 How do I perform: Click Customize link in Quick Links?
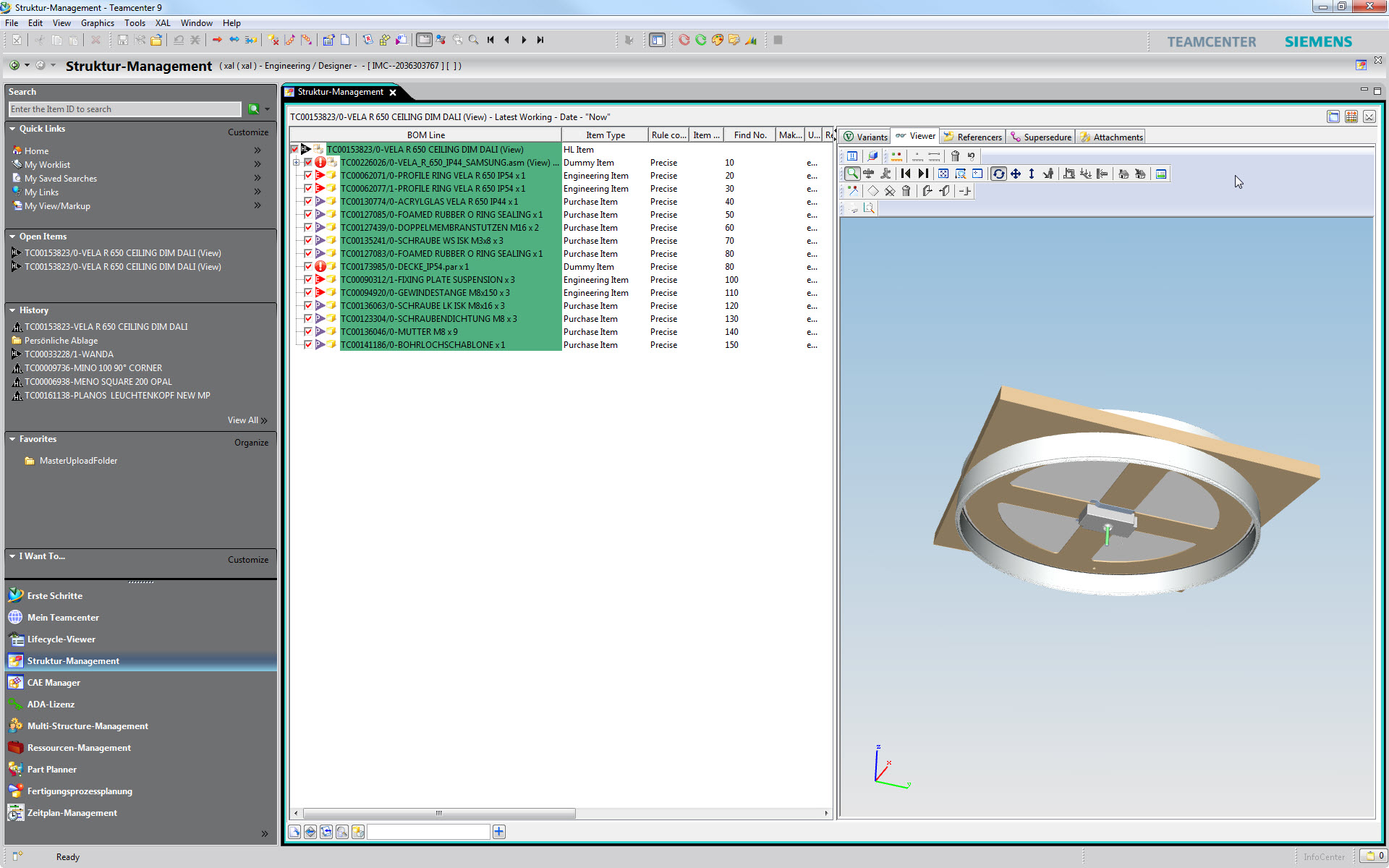(x=248, y=132)
